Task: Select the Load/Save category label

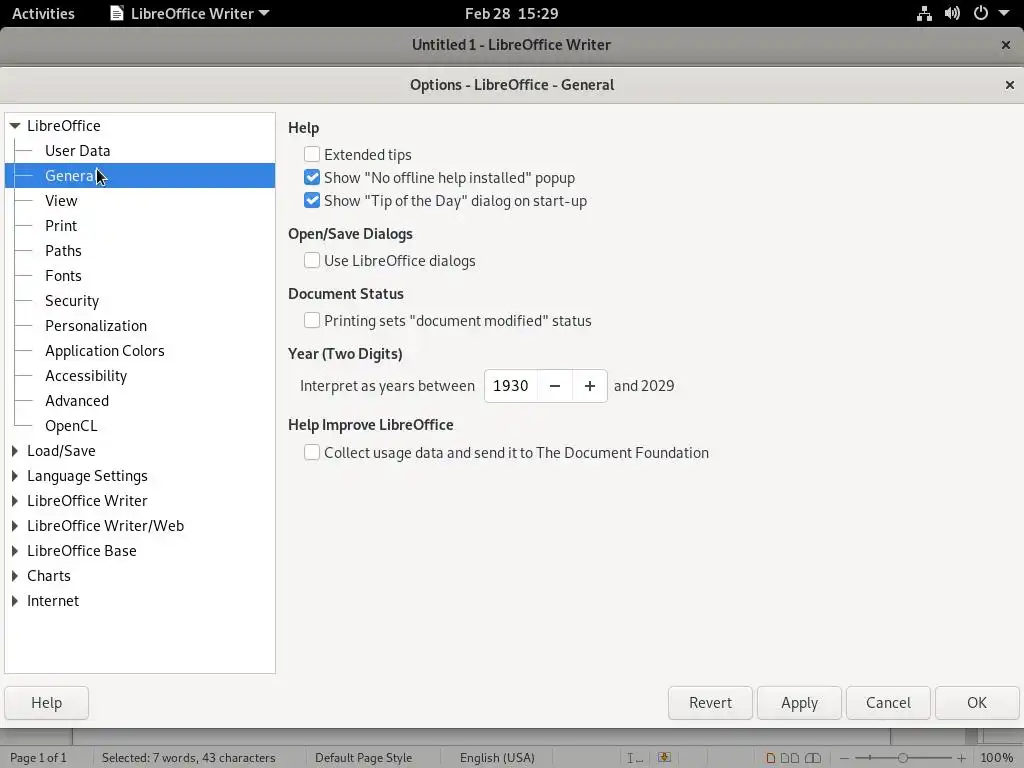Action: 61,451
